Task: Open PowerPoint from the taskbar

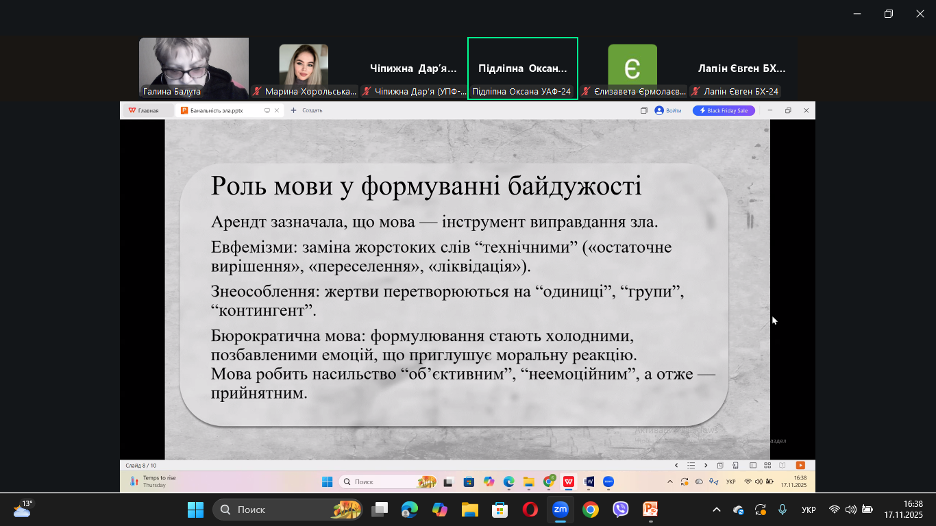Action: tap(650, 509)
